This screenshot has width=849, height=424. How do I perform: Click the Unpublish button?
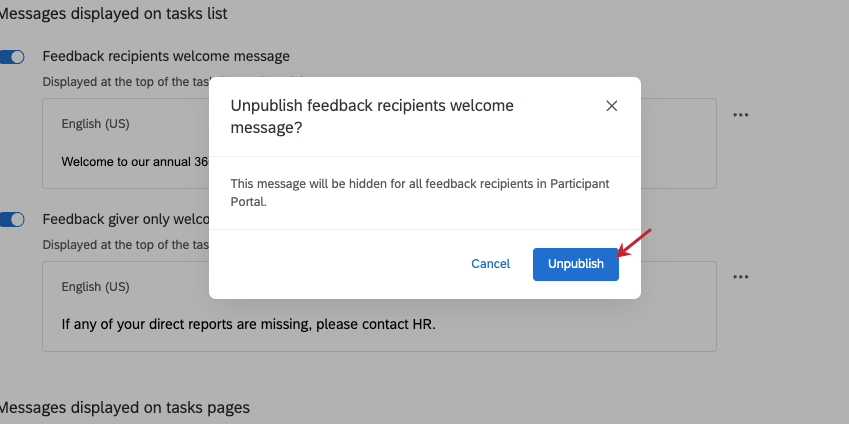coord(575,264)
